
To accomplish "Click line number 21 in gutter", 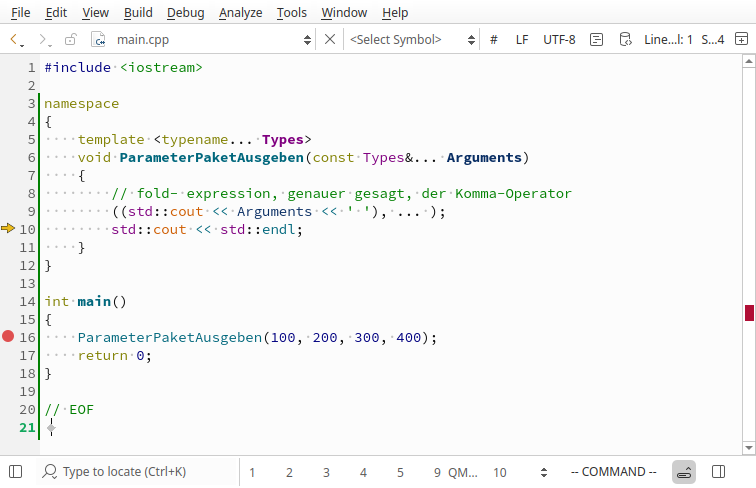I will [x=27, y=428].
